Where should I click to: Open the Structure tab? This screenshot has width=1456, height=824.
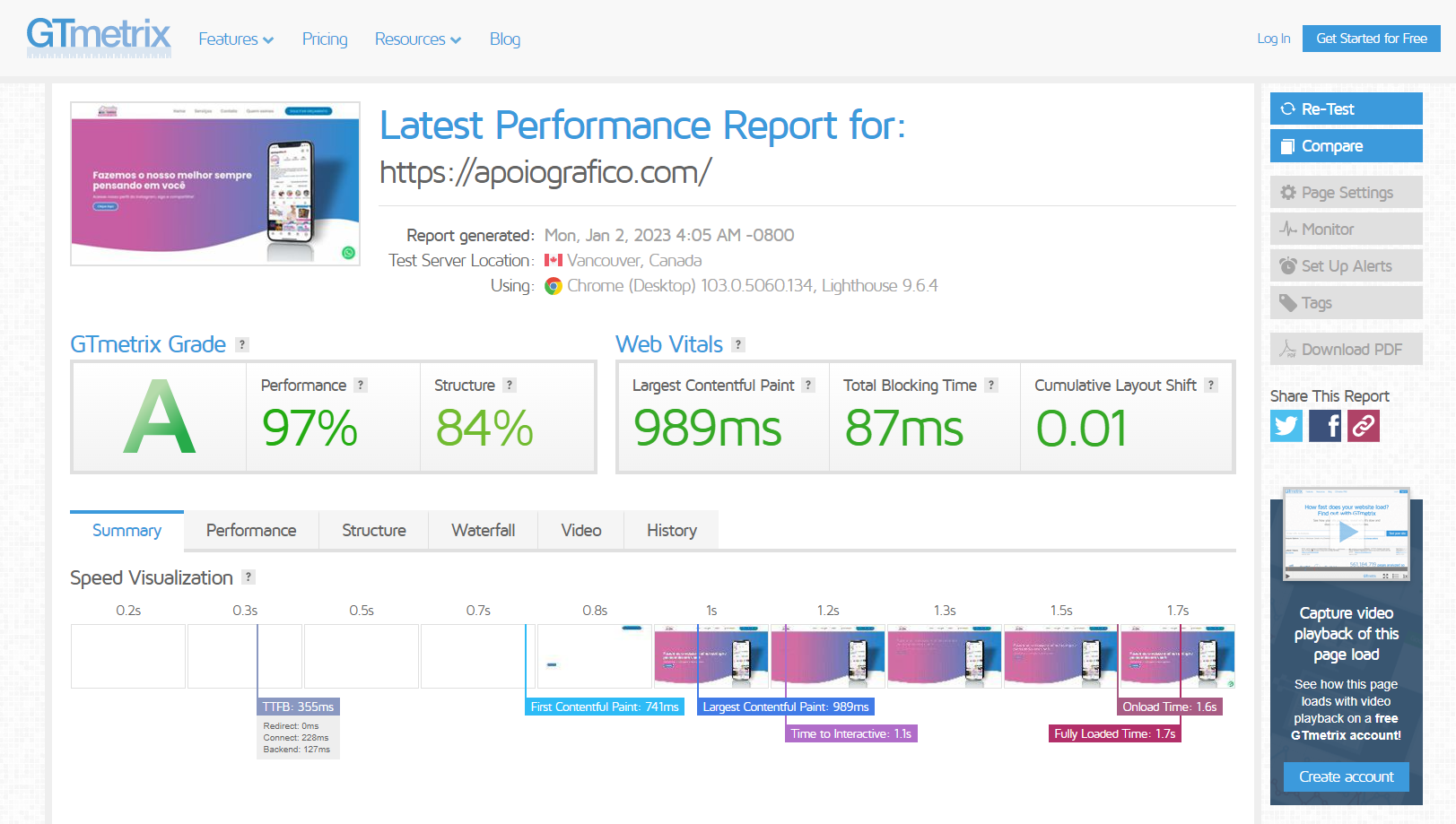tap(374, 530)
